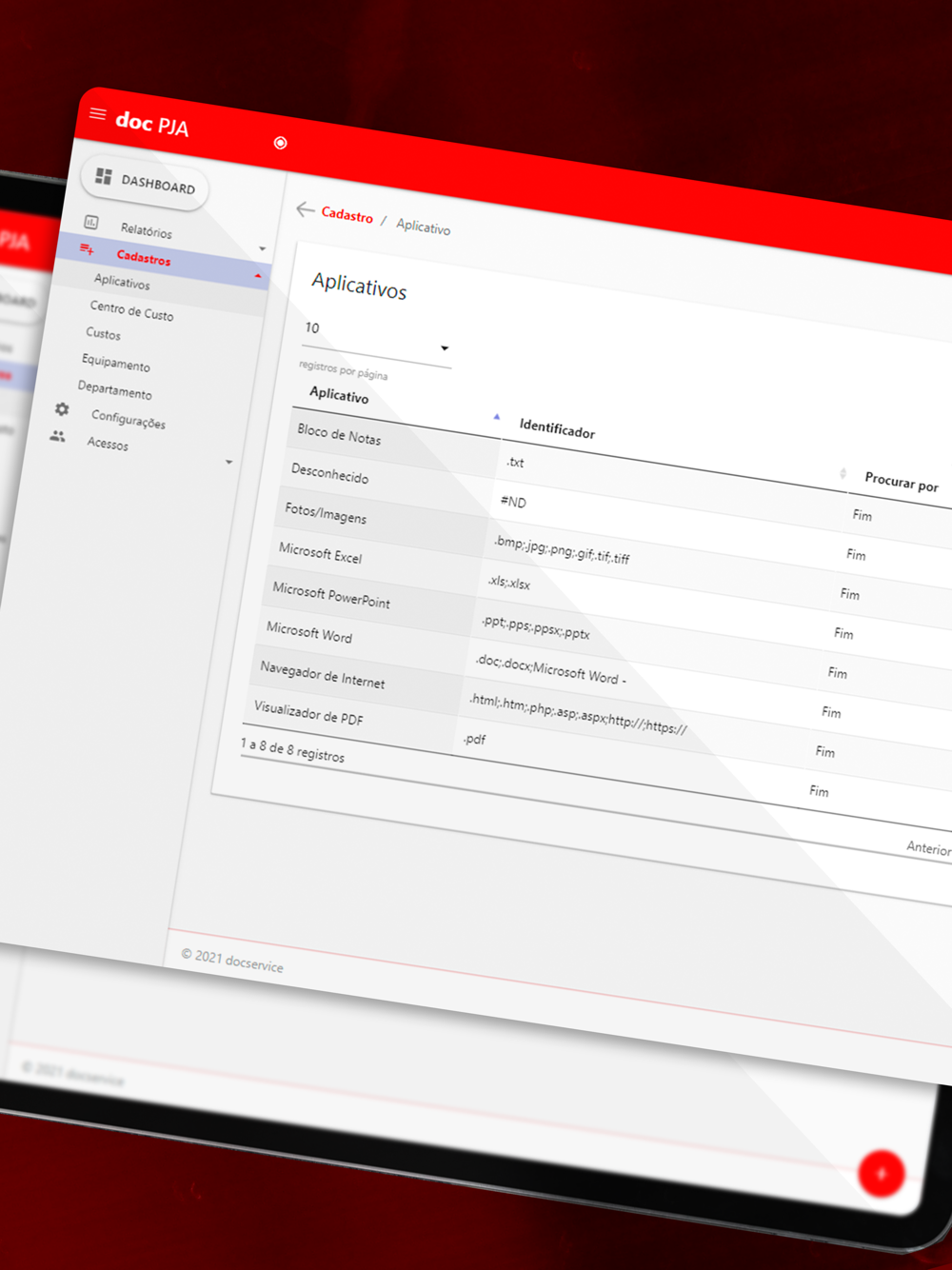Image resolution: width=952 pixels, height=1270 pixels.
Task: Go back with the breadcrumb arrow
Action: (305, 209)
